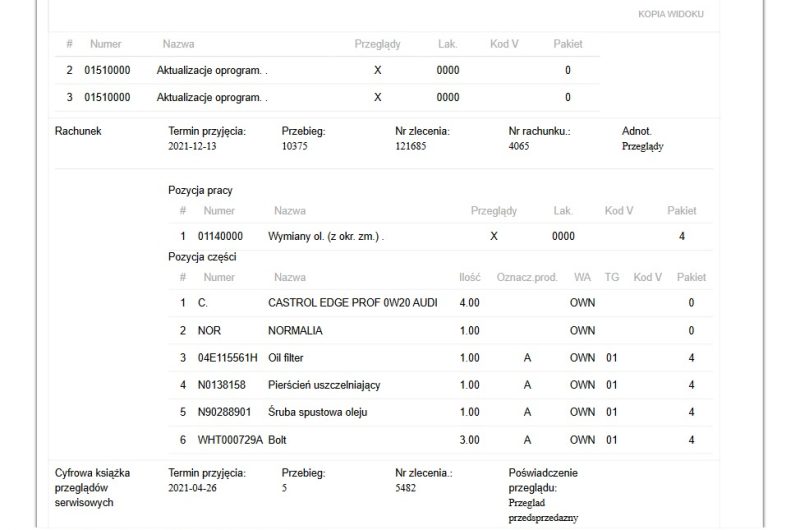Select the Aktualizacje oprogram. row number 3
Screen dimensions: 800x530
327,97
